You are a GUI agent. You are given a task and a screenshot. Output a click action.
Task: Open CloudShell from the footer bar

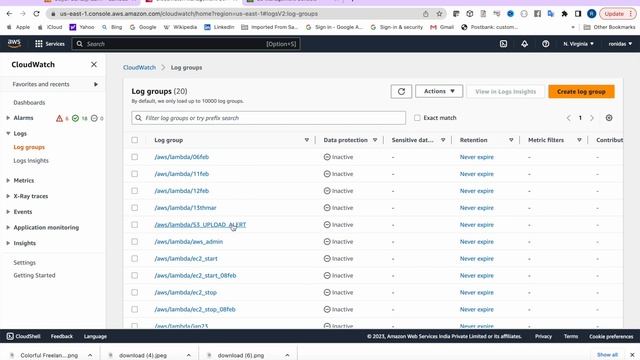click(24, 336)
